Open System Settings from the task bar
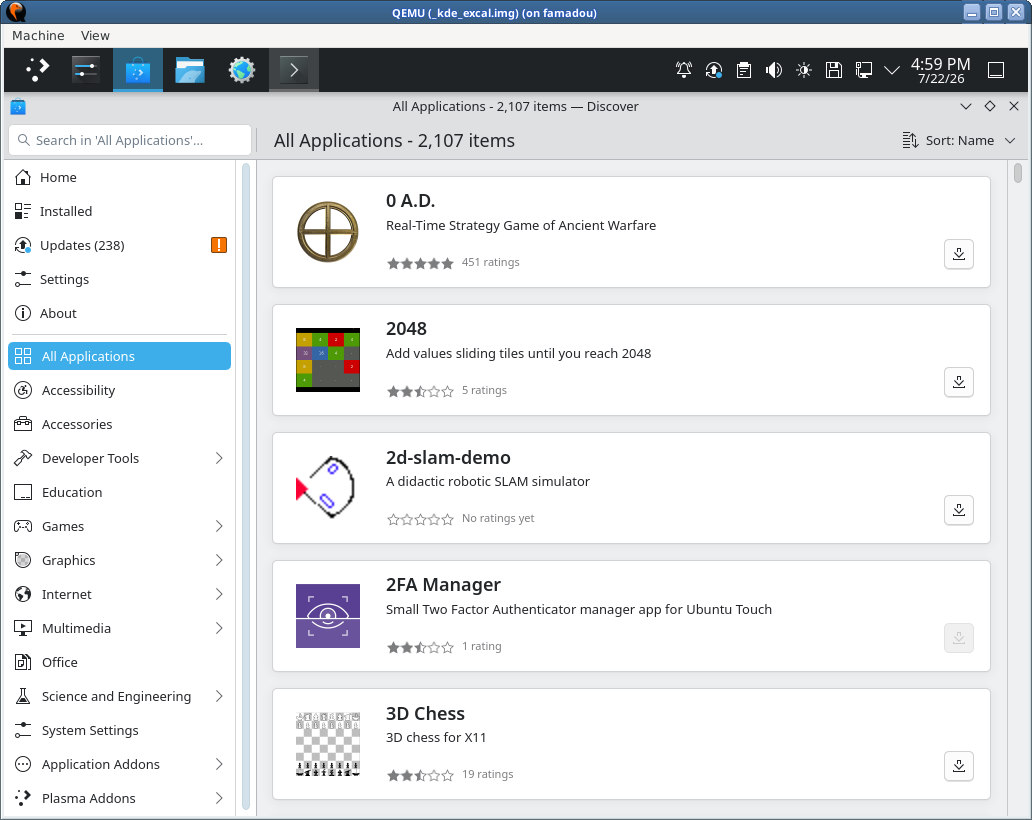This screenshot has height=820, width=1032. coord(86,69)
